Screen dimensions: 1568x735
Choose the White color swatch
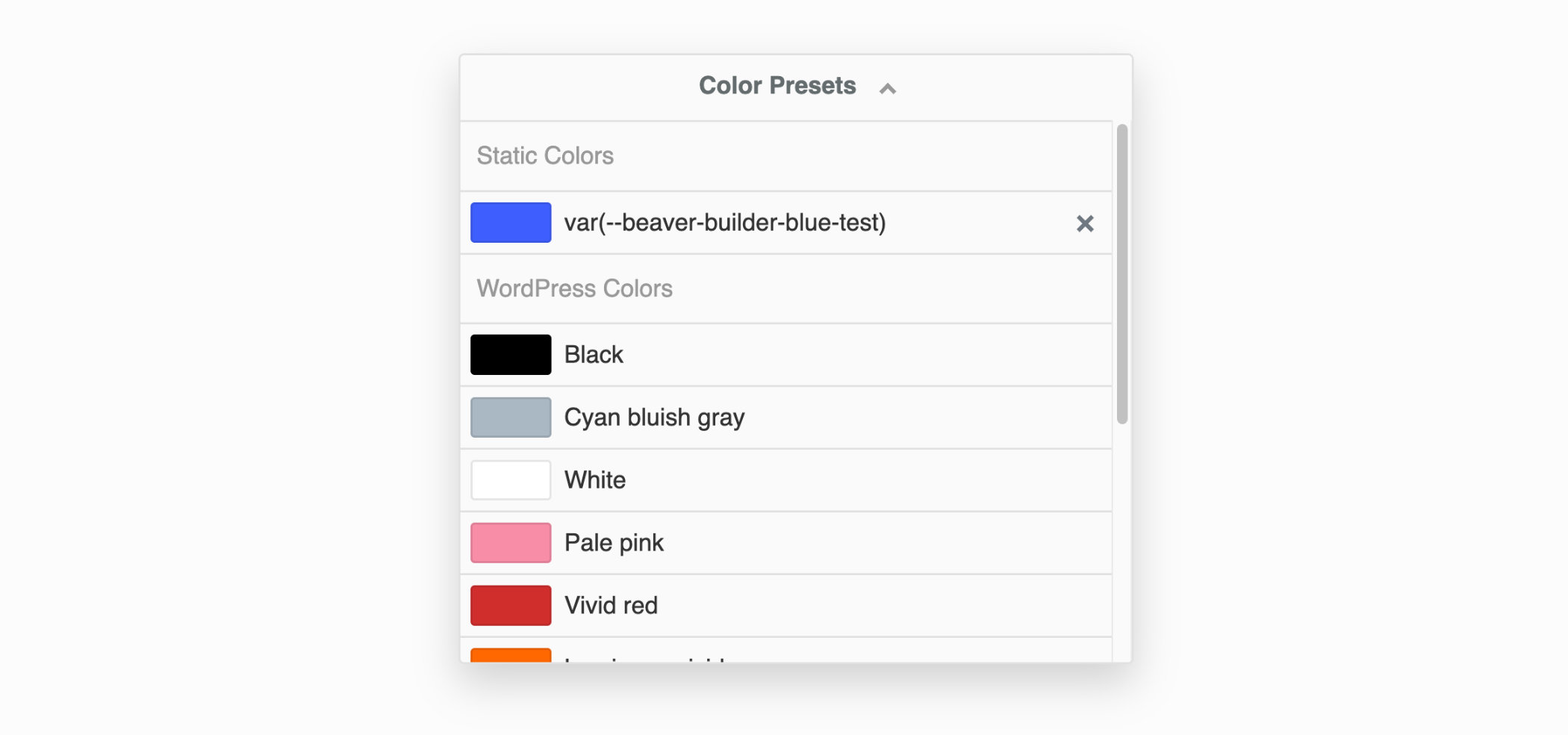point(510,480)
